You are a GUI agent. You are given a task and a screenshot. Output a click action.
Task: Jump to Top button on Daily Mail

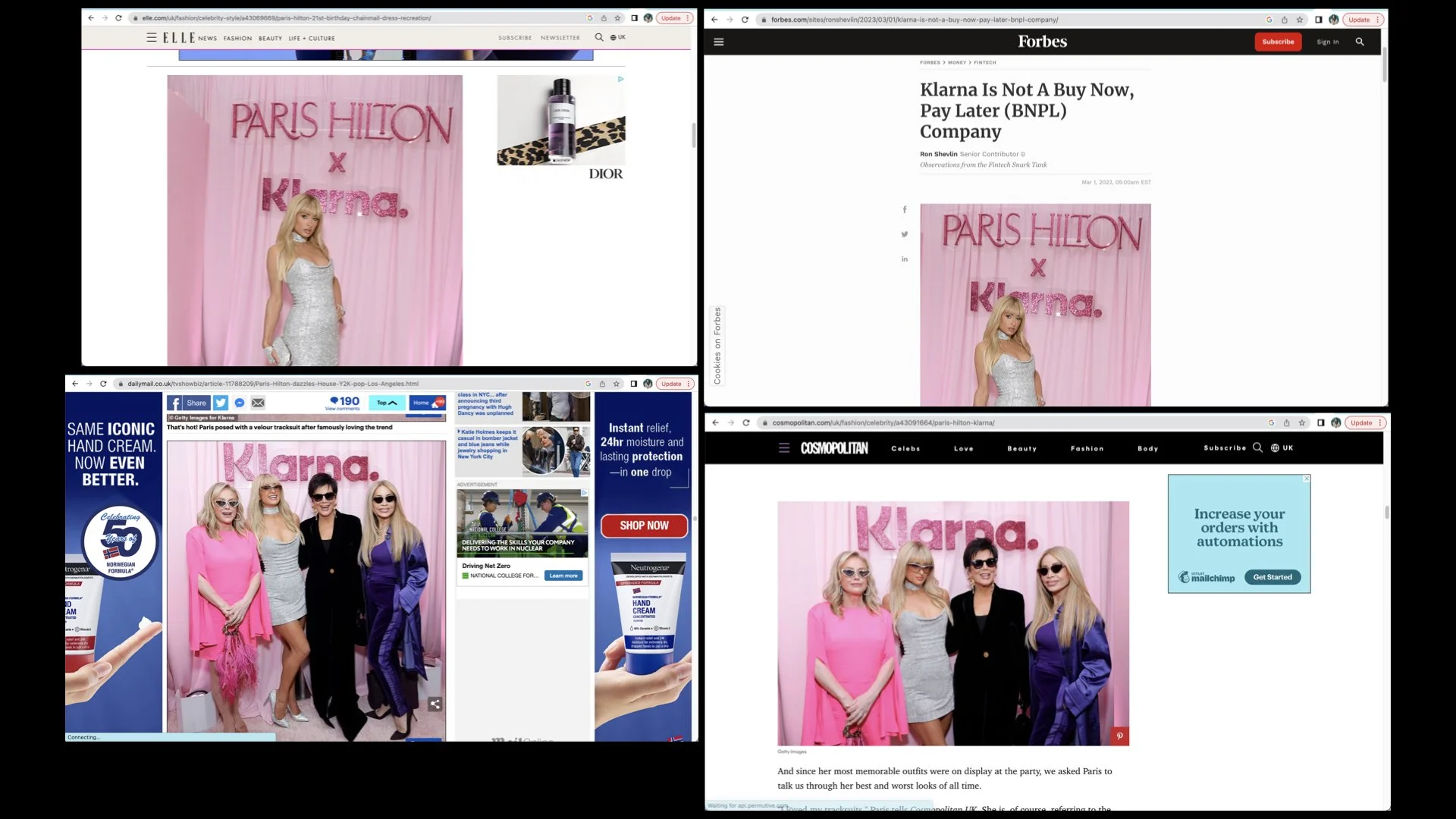pos(387,403)
